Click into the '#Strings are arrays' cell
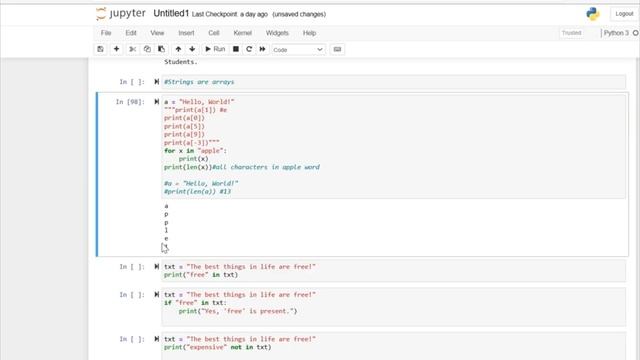 (393, 82)
